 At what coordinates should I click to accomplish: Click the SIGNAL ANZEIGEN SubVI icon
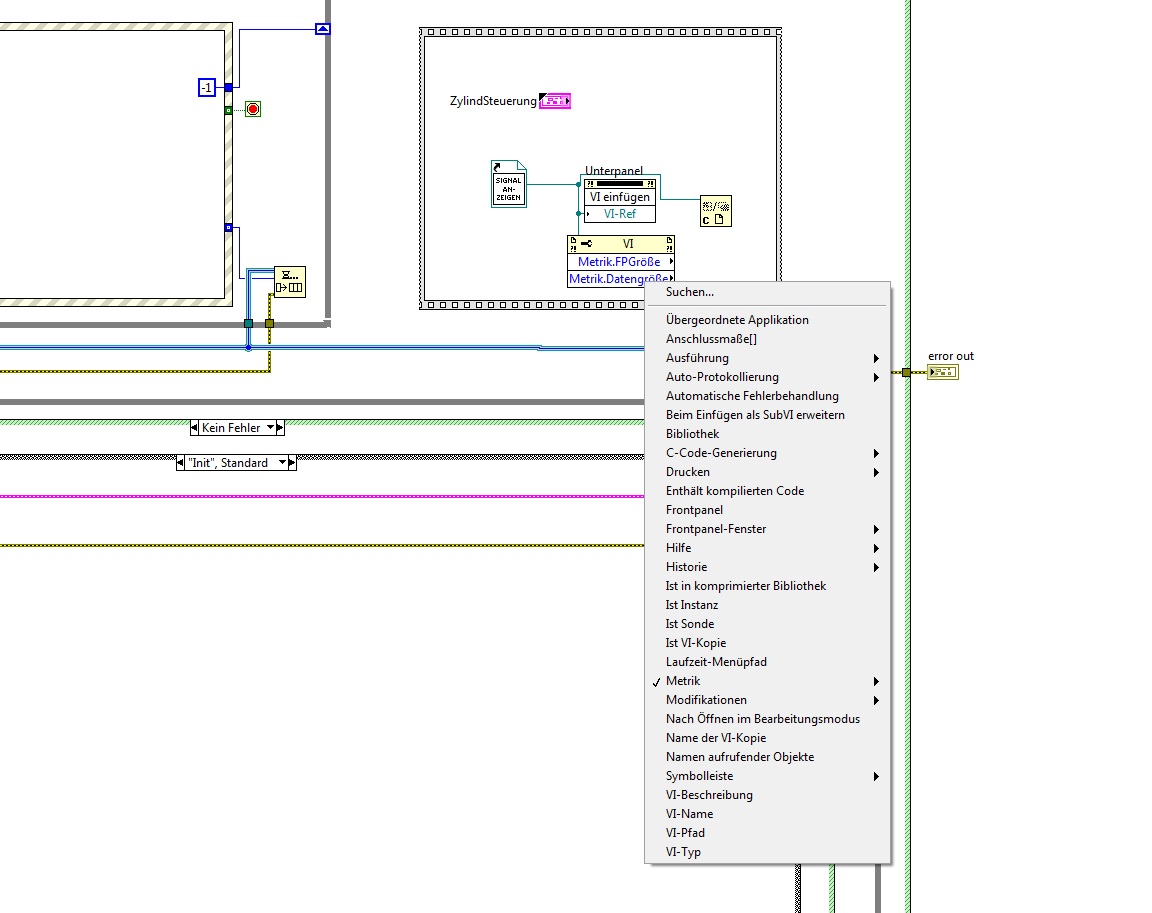tap(508, 184)
